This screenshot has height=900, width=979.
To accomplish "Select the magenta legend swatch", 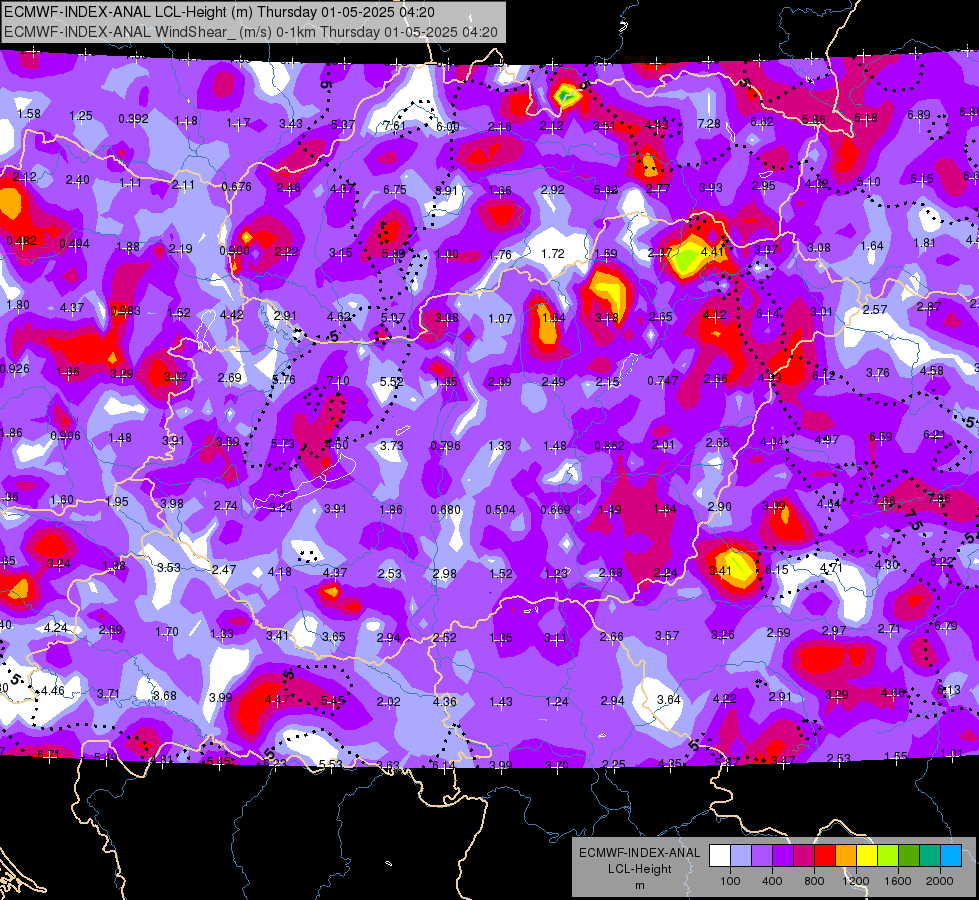I will (804, 856).
